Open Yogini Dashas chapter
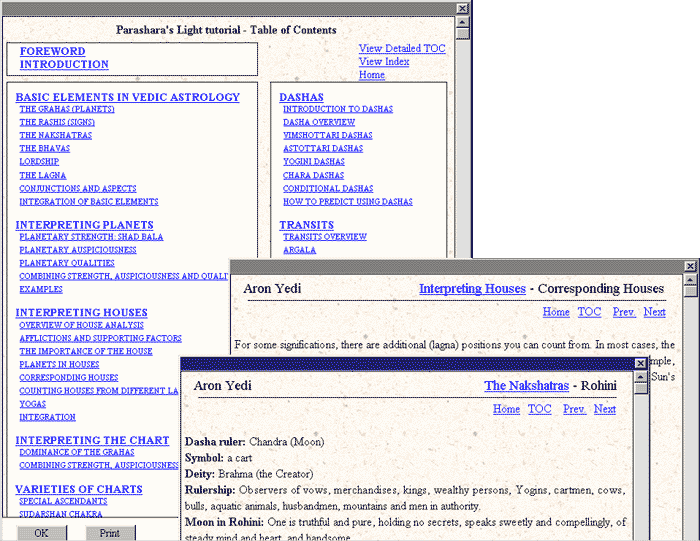Screen dimensions: 700x541 314,162
